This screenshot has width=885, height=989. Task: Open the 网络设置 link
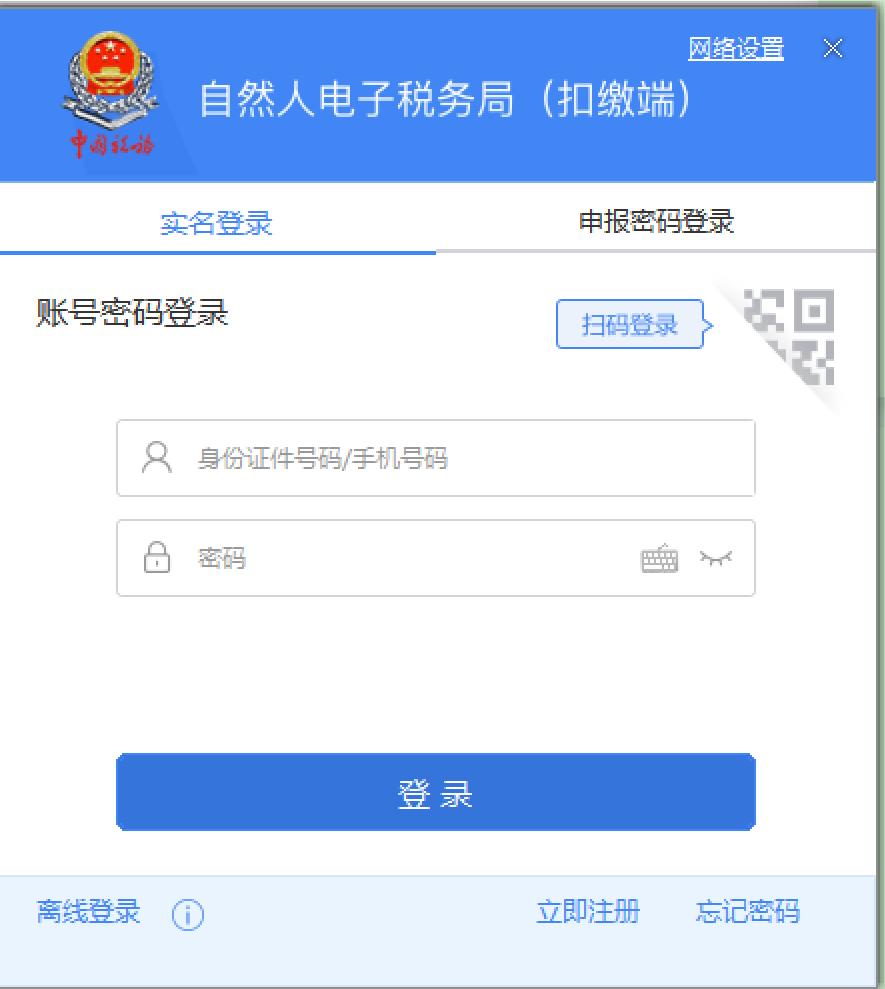click(x=736, y=49)
